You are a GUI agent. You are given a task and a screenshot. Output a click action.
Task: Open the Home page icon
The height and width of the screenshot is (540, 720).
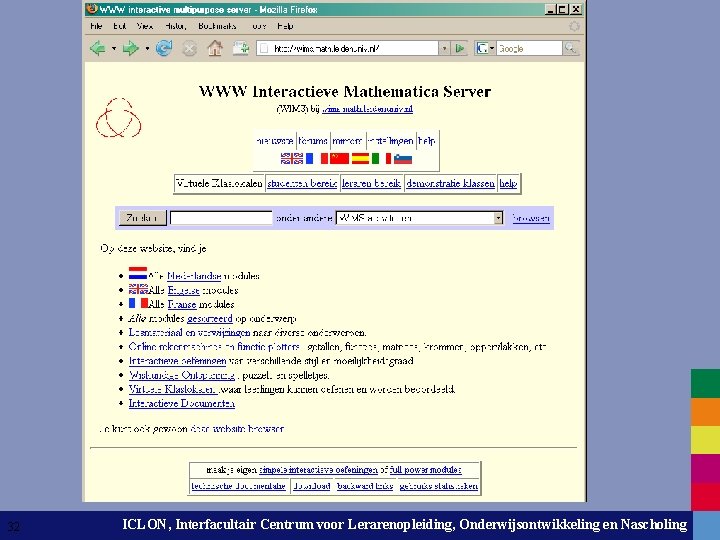click(x=214, y=48)
